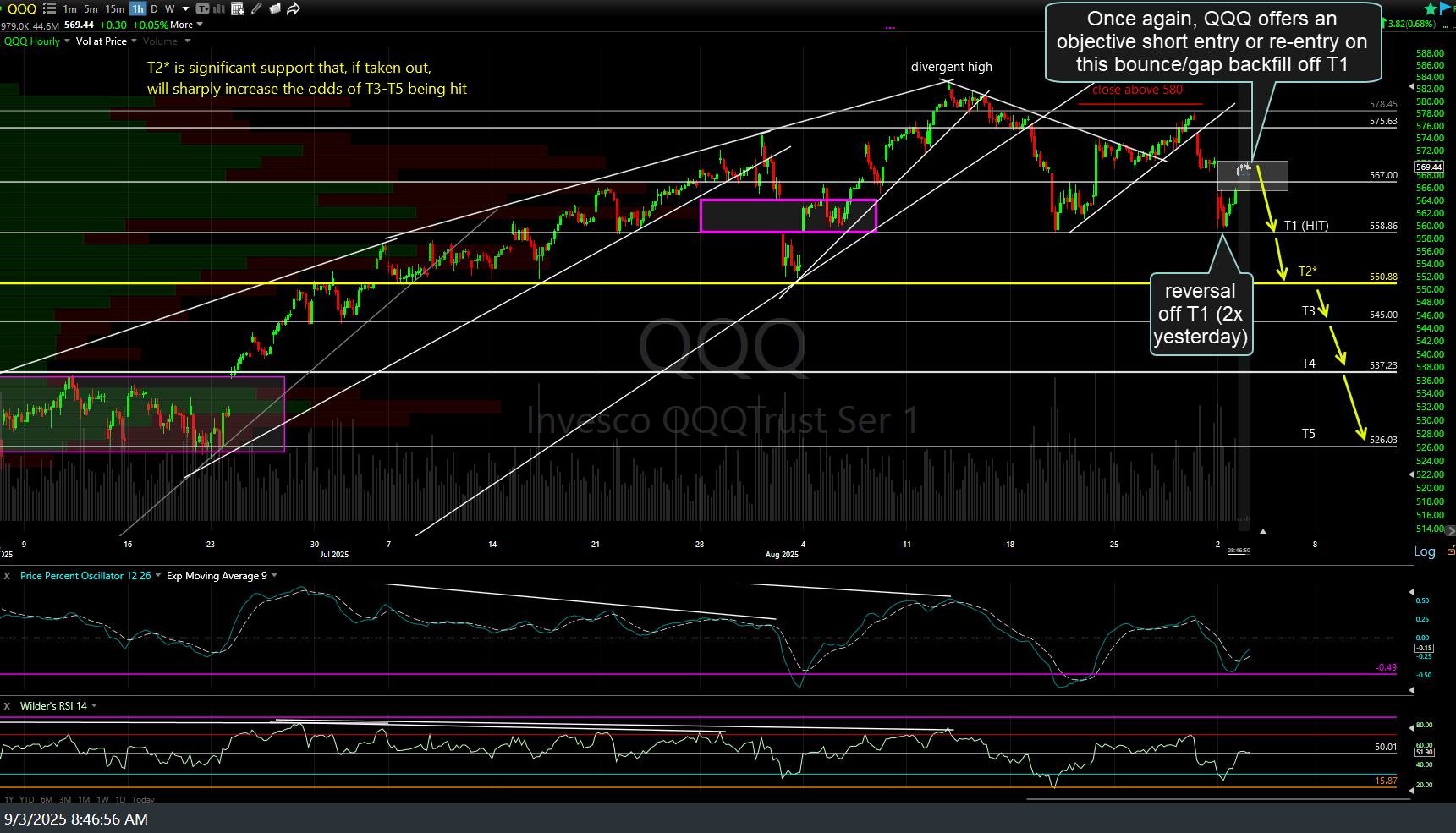Open the add-study grid icon
1456x833 pixels.
click(236, 8)
